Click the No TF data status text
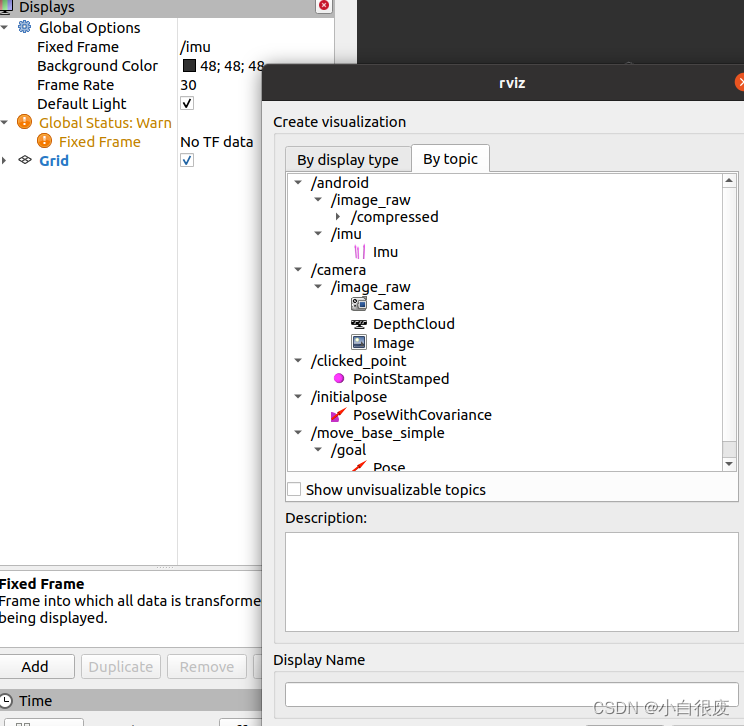Screen dimensions: 744x726 click(x=217, y=142)
